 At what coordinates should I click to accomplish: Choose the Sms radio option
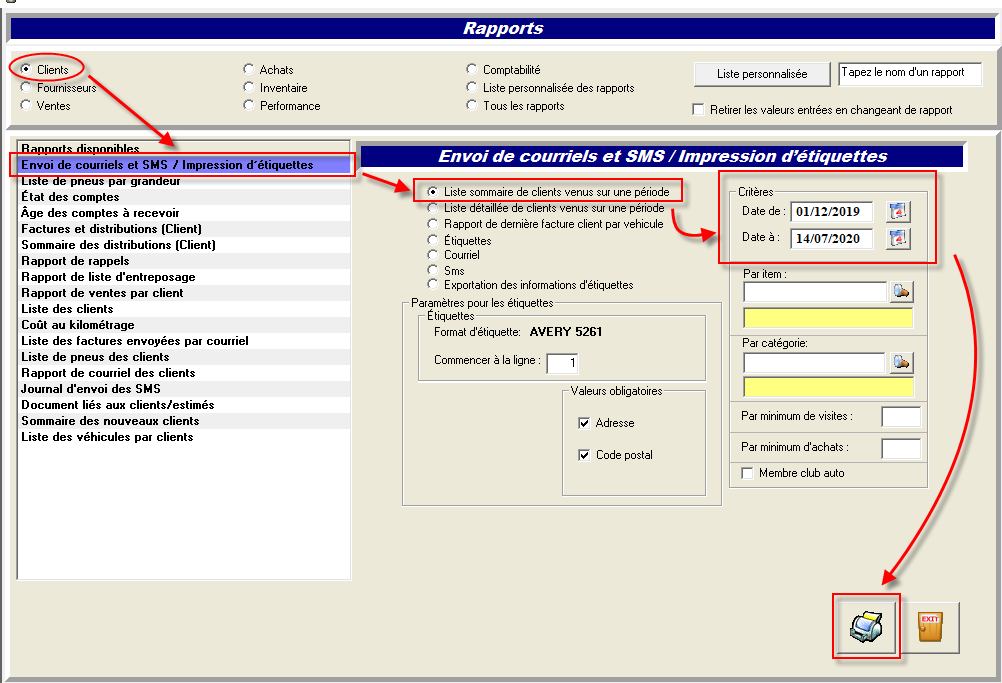(x=433, y=270)
